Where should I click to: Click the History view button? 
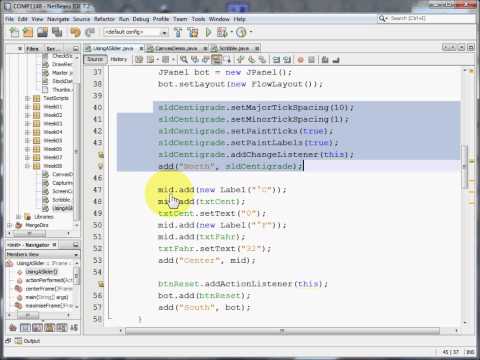pos(119,59)
